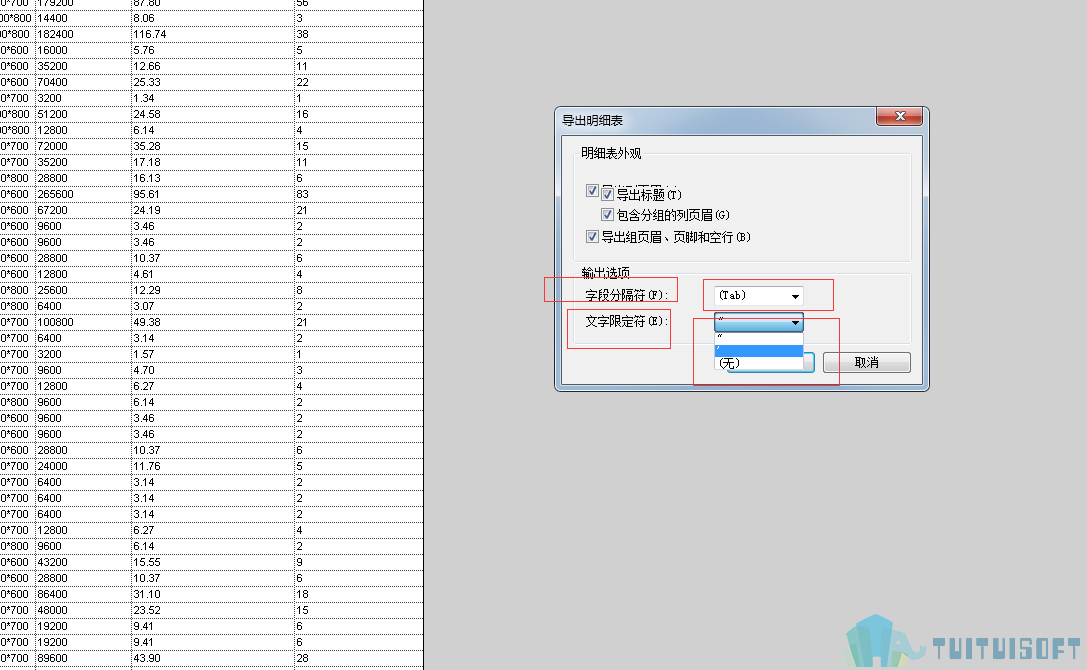Select the cell containing 1.34
The image size is (1087, 670).
213,98
